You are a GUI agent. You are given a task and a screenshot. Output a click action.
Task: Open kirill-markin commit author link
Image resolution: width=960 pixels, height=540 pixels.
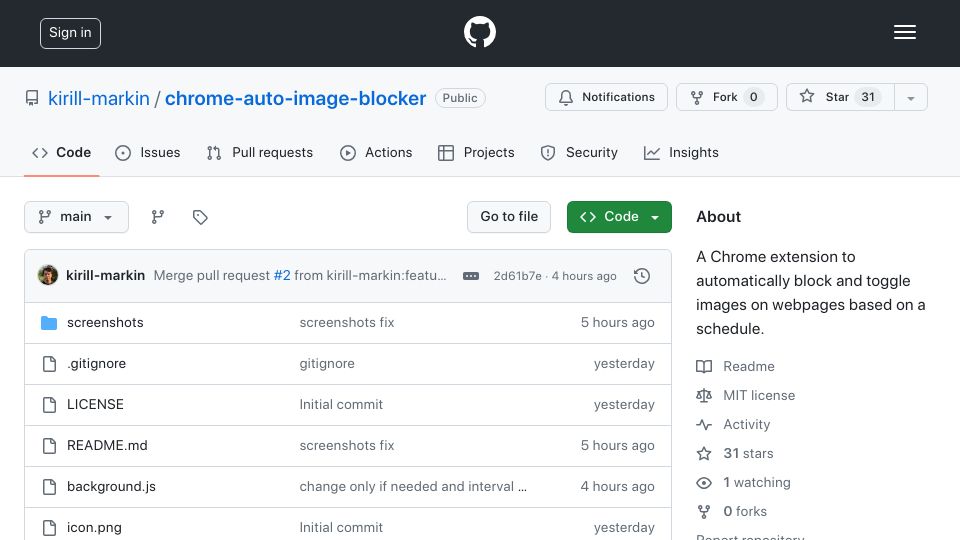point(105,276)
